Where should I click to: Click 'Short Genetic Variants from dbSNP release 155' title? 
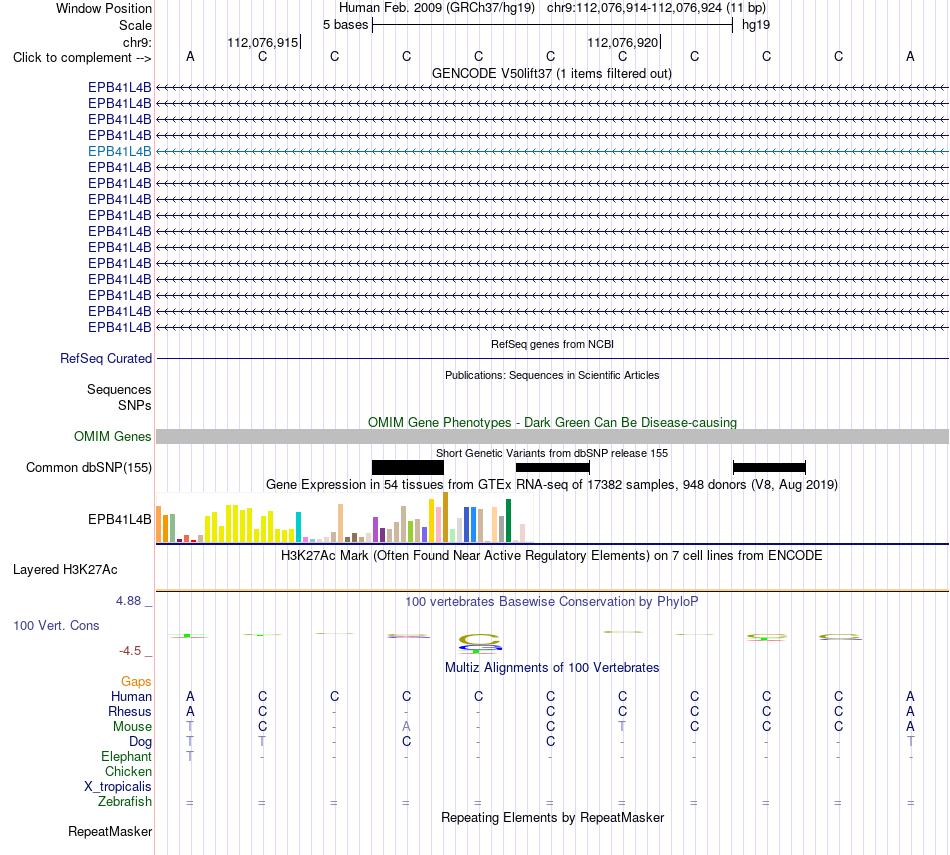click(x=552, y=453)
